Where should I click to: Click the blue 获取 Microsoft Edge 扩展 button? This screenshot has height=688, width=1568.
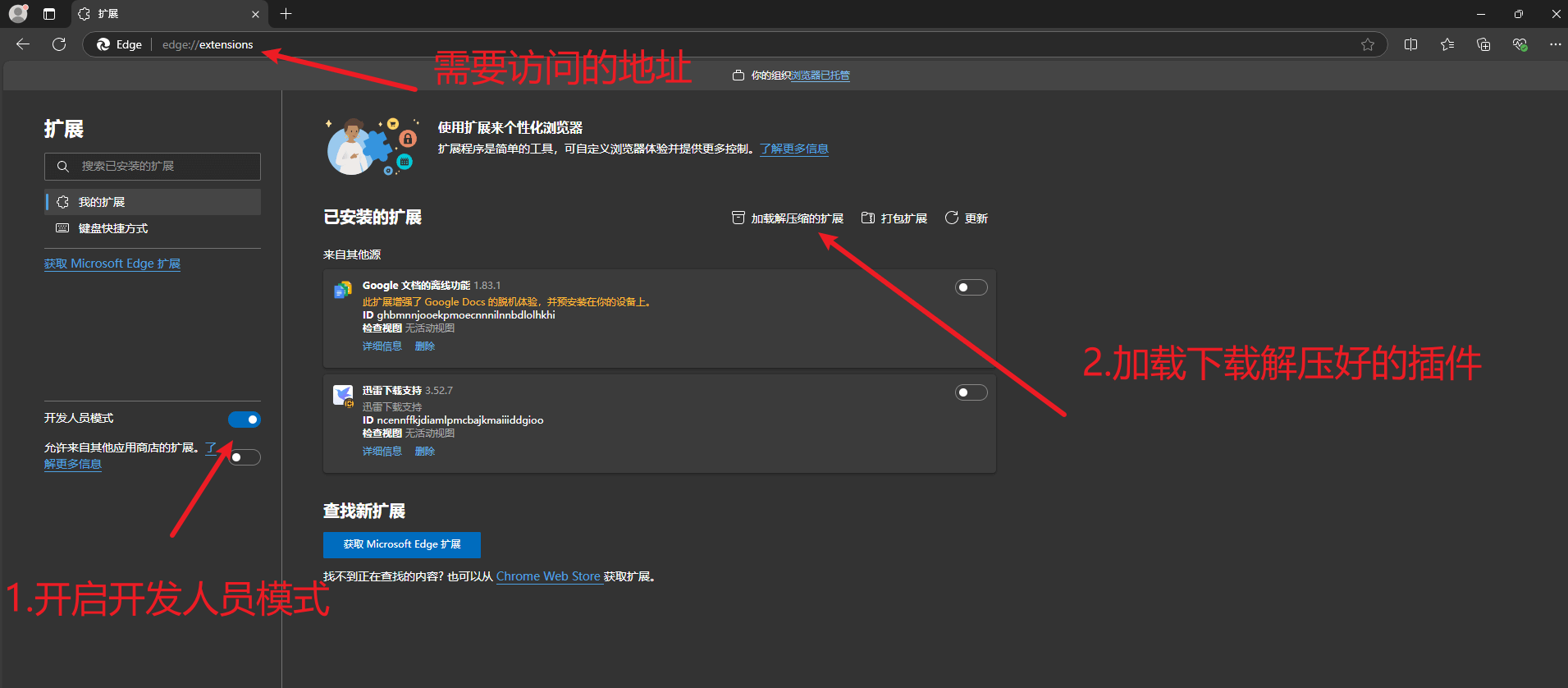coord(402,544)
